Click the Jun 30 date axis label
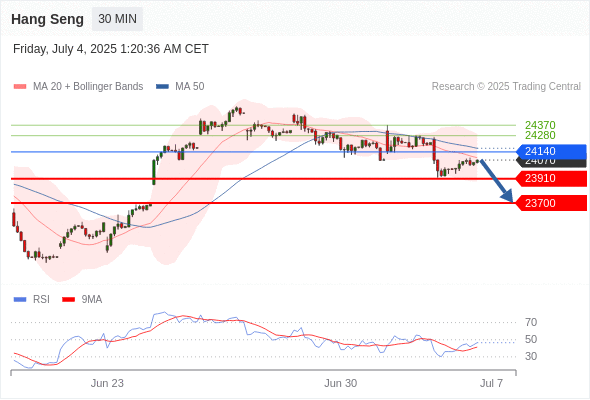The height and width of the screenshot is (400, 590). point(341,383)
